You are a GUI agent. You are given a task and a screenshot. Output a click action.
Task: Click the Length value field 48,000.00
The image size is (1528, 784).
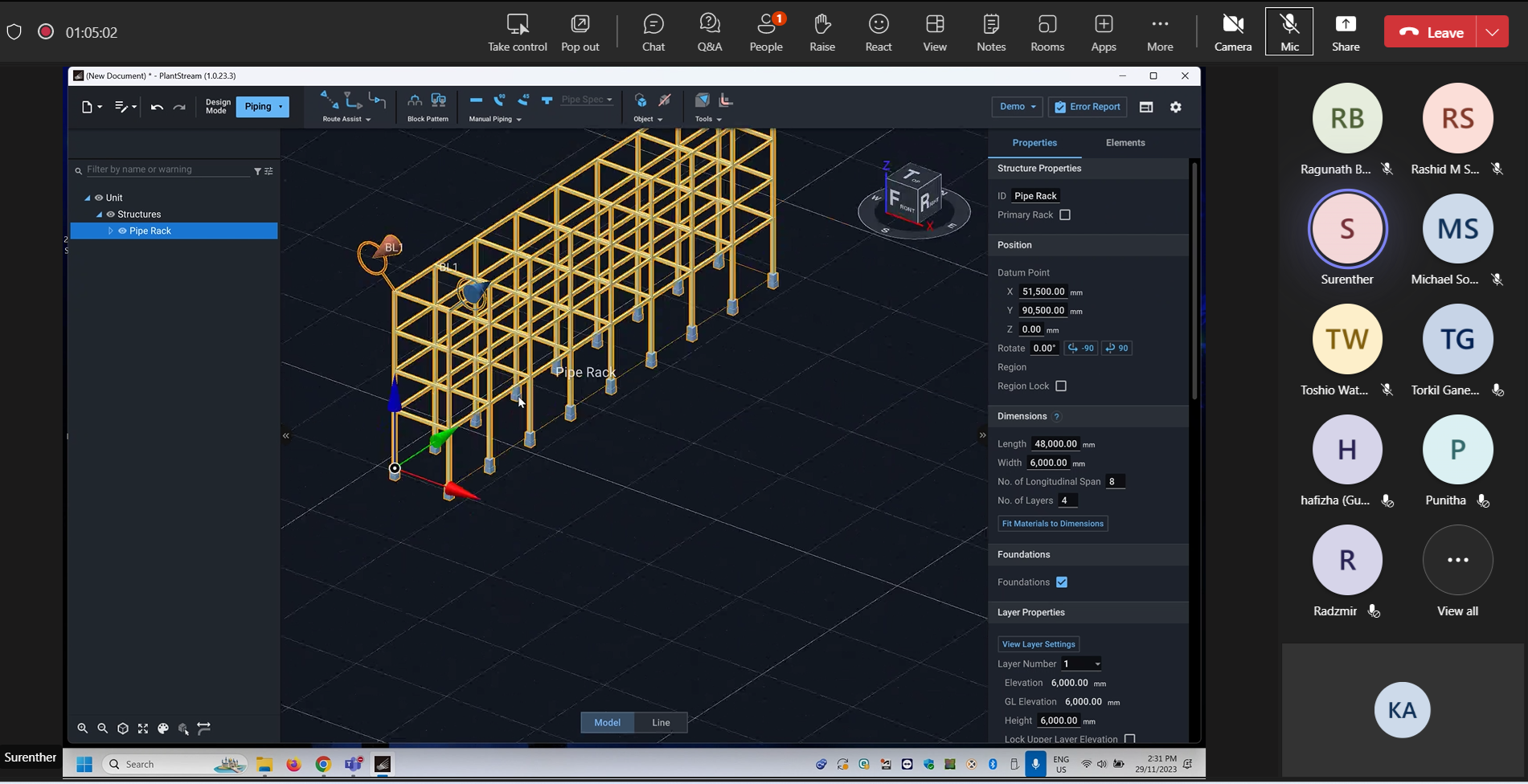point(1055,444)
